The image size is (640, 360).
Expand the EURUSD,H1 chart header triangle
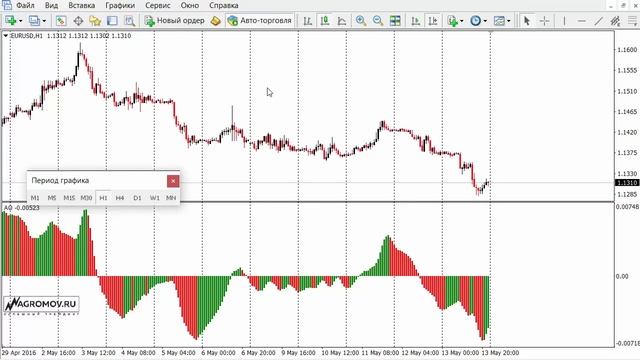(x=6, y=36)
